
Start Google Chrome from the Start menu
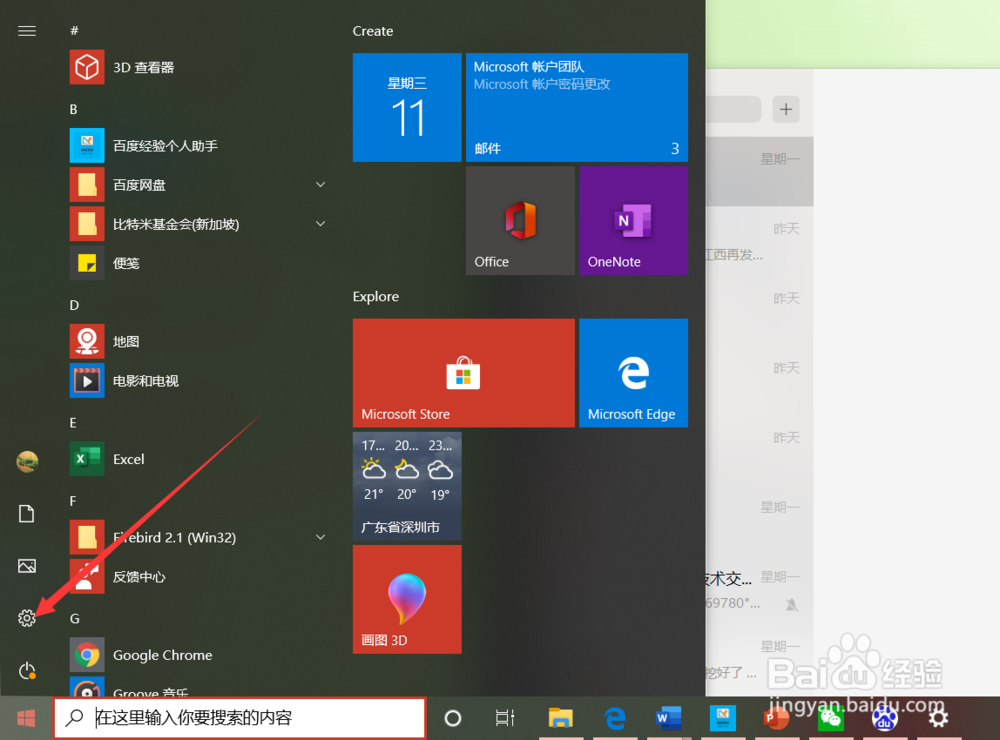(x=162, y=655)
